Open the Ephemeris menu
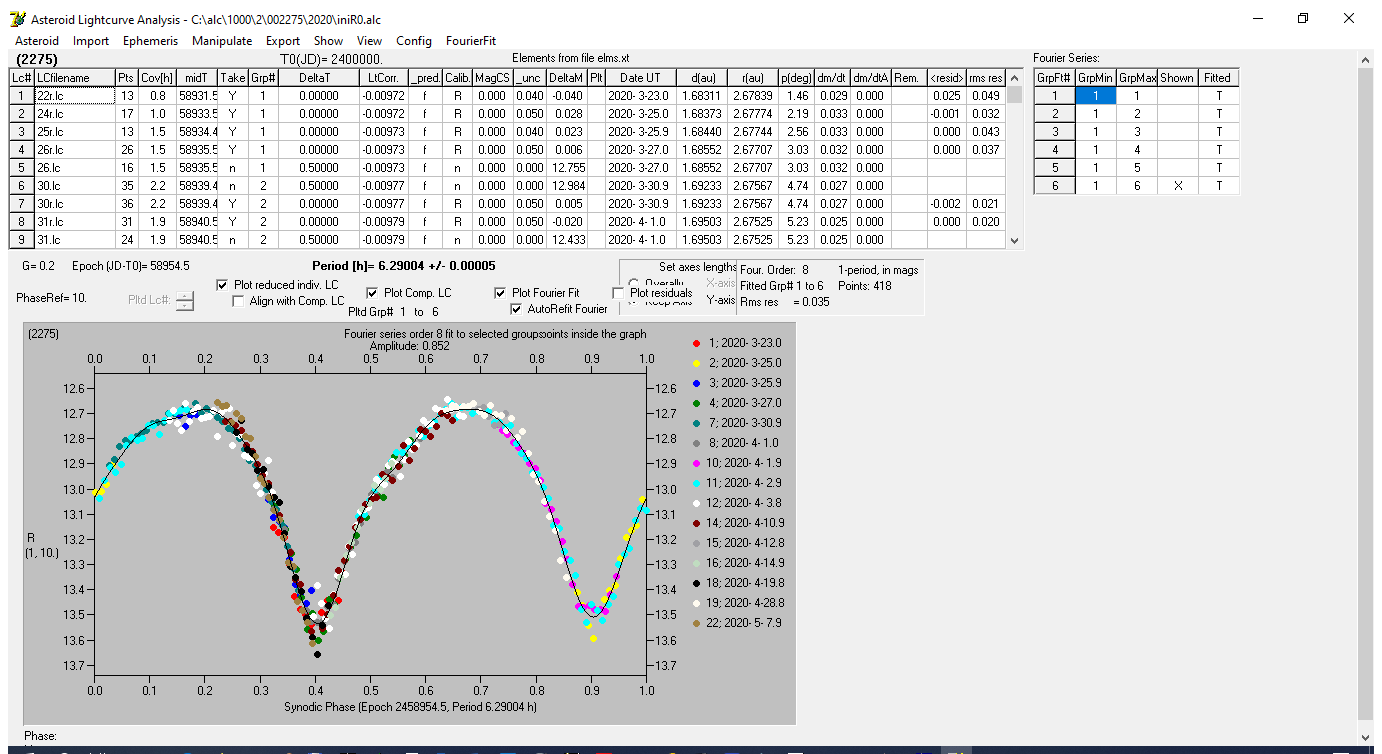 [151, 41]
